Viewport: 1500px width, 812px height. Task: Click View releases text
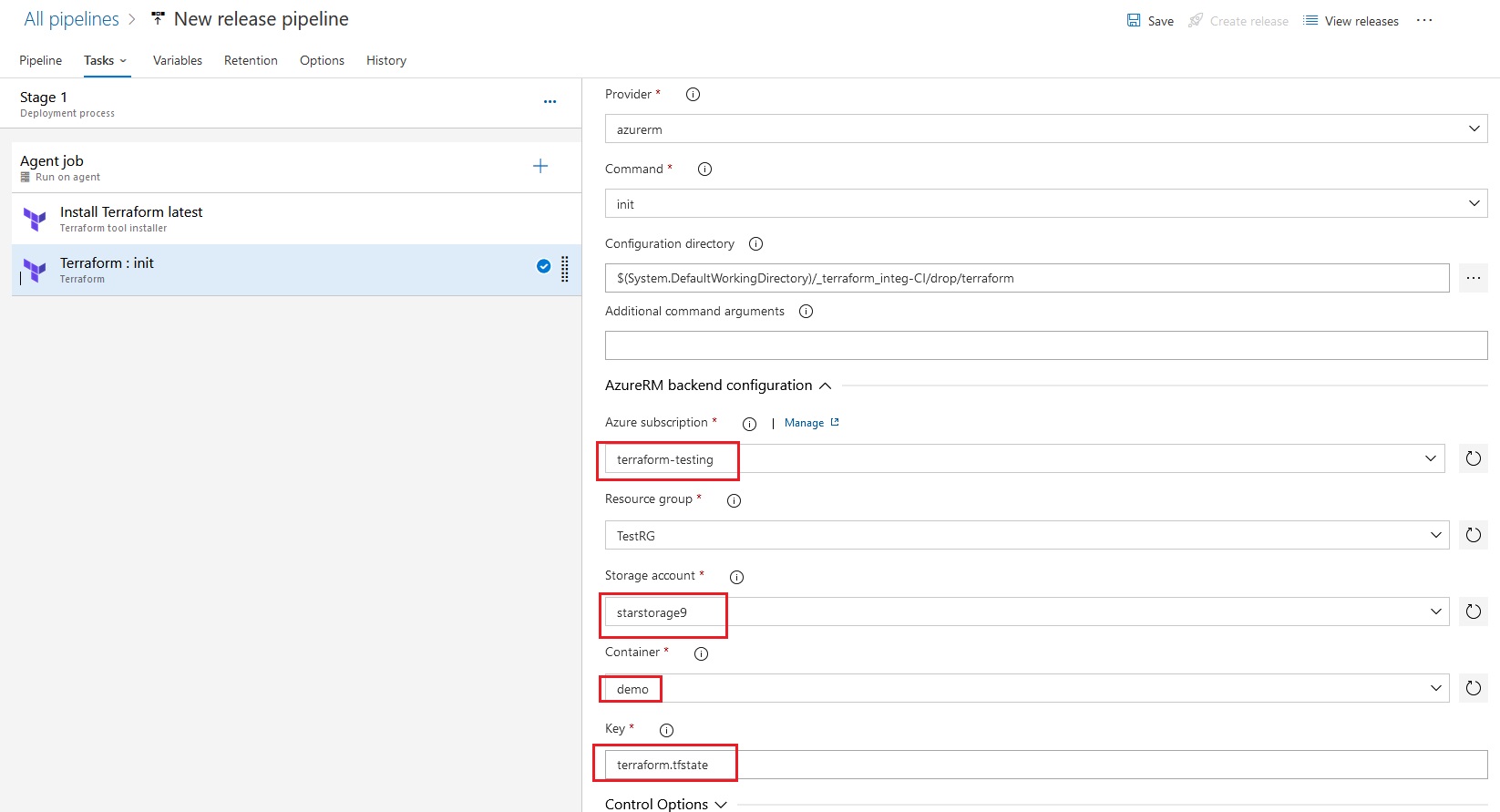click(1361, 21)
